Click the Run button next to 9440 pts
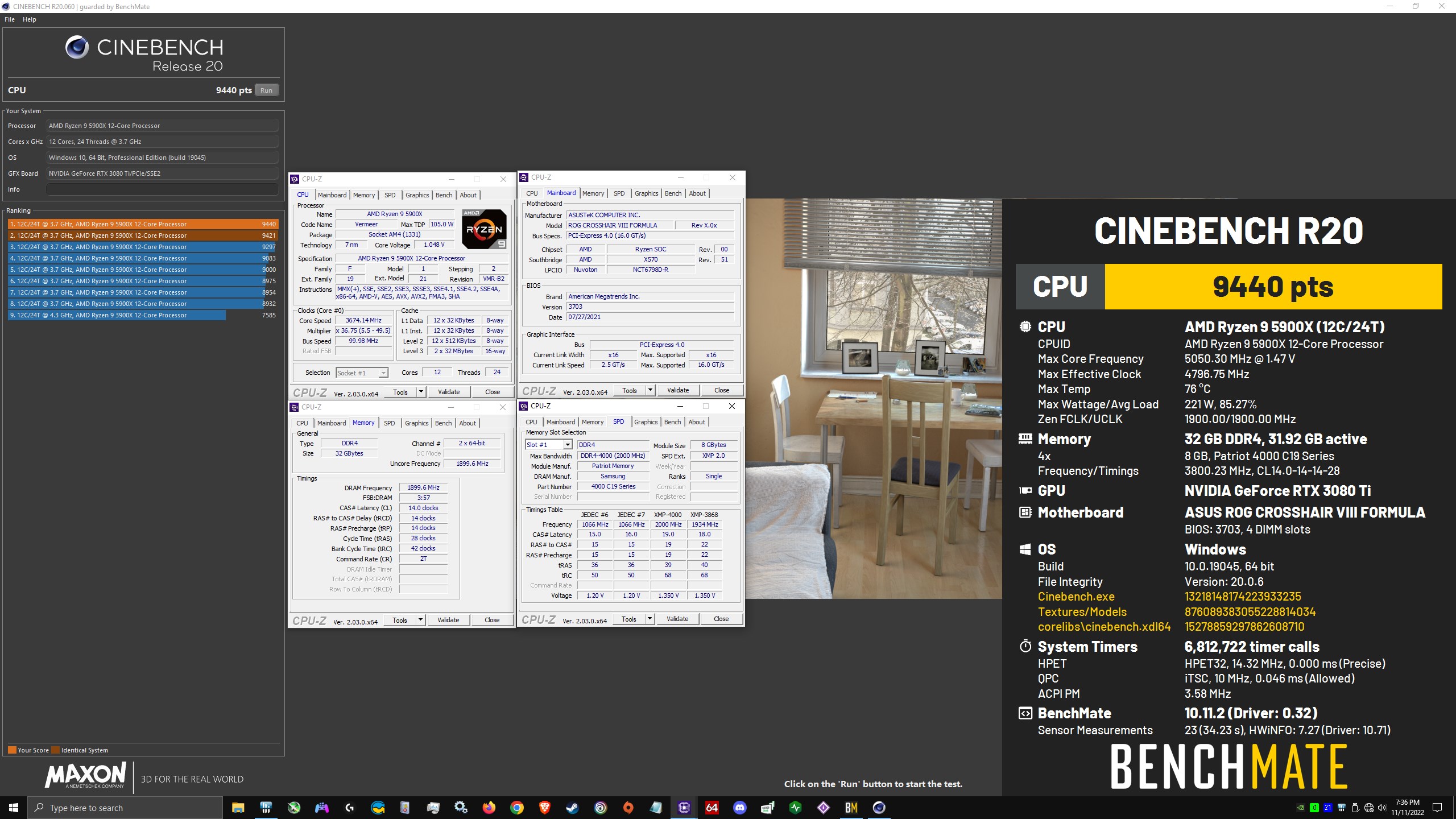This screenshot has width=1456, height=819. tap(266, 90)
